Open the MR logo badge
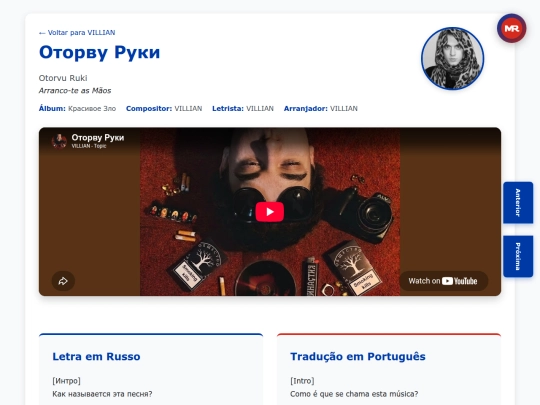 (x=511, y=28)
